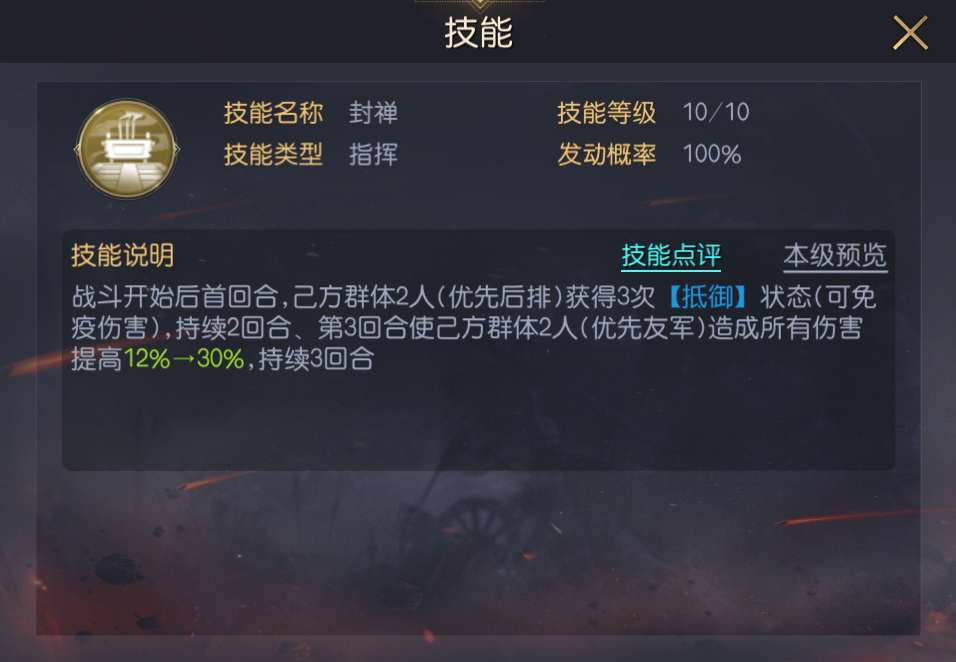Close the 技能 panel with X
Screen dimensions: 956x662
point(910,33)
